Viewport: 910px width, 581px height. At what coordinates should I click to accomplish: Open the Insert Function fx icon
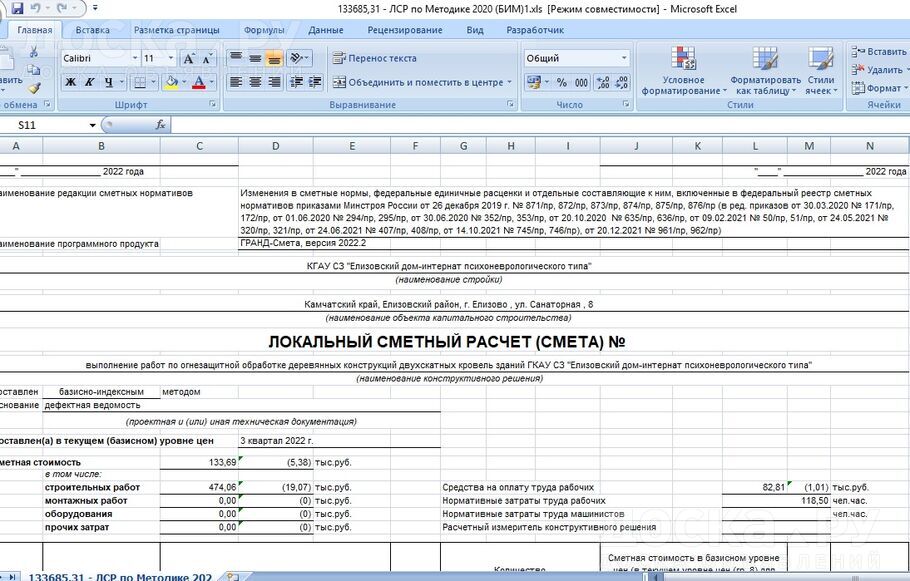click(x=160, y=125)
